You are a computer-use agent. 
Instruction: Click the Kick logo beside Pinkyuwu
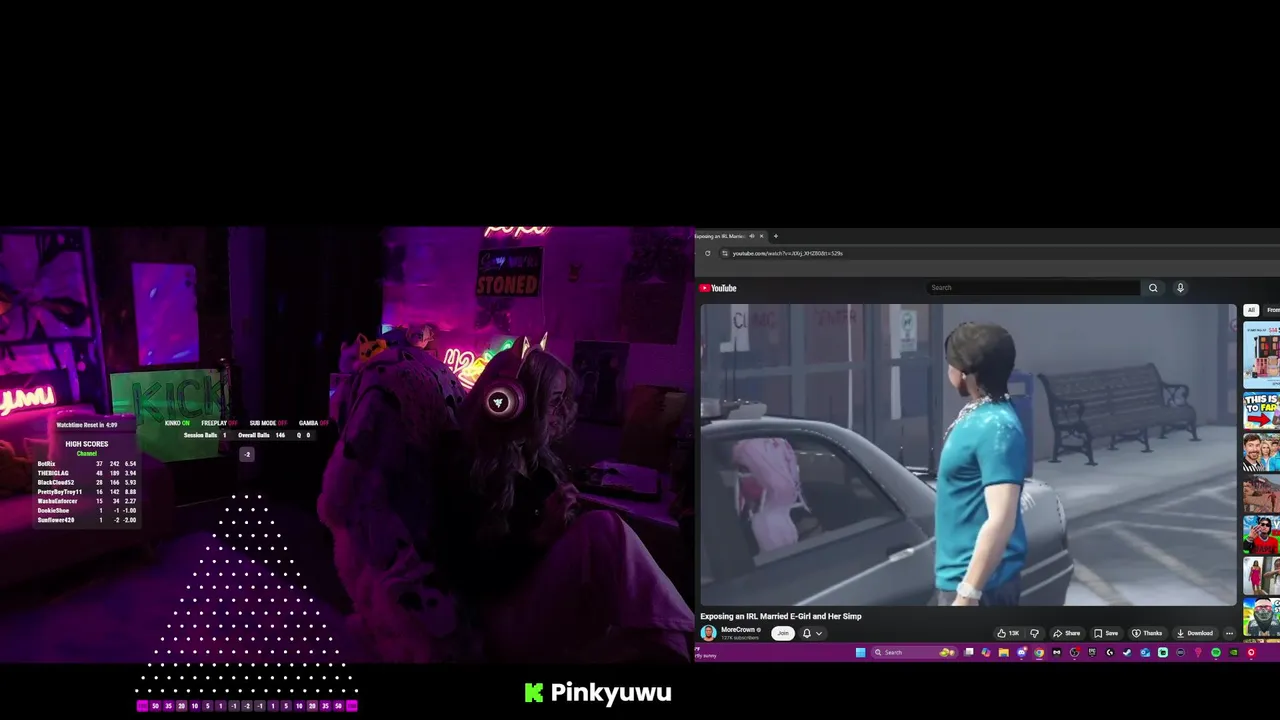(534, 693)
